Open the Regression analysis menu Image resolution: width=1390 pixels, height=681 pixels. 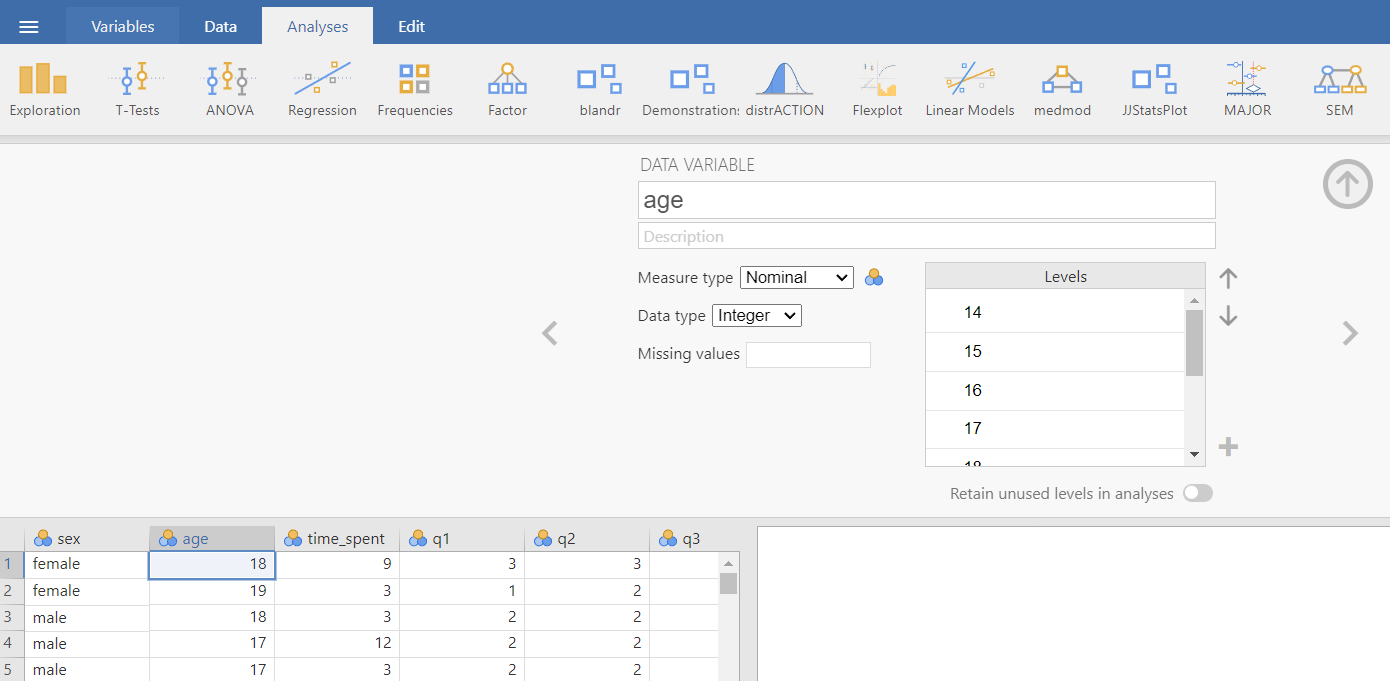(x=322, y=90)
